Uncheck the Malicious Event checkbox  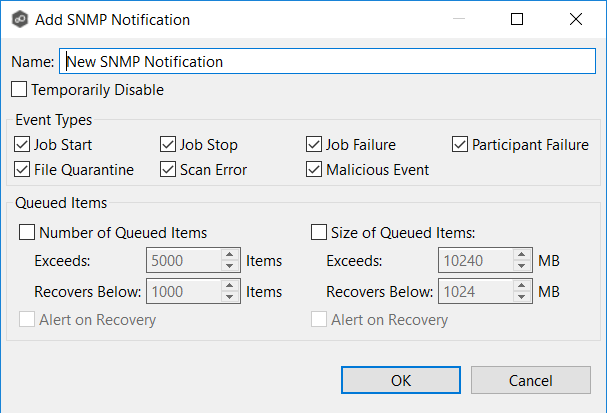(314, 169)
